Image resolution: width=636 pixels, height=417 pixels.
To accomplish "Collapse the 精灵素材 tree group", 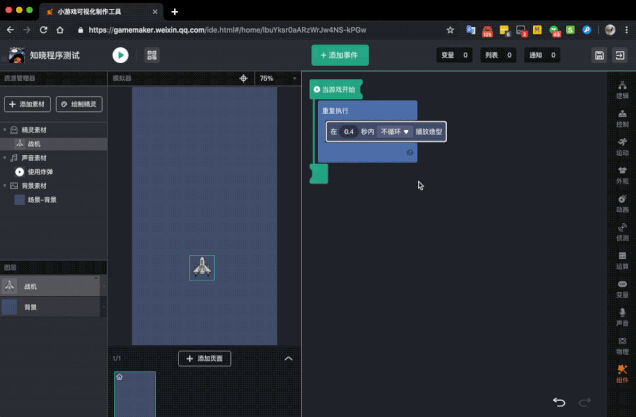I will (x=5, y=130).
